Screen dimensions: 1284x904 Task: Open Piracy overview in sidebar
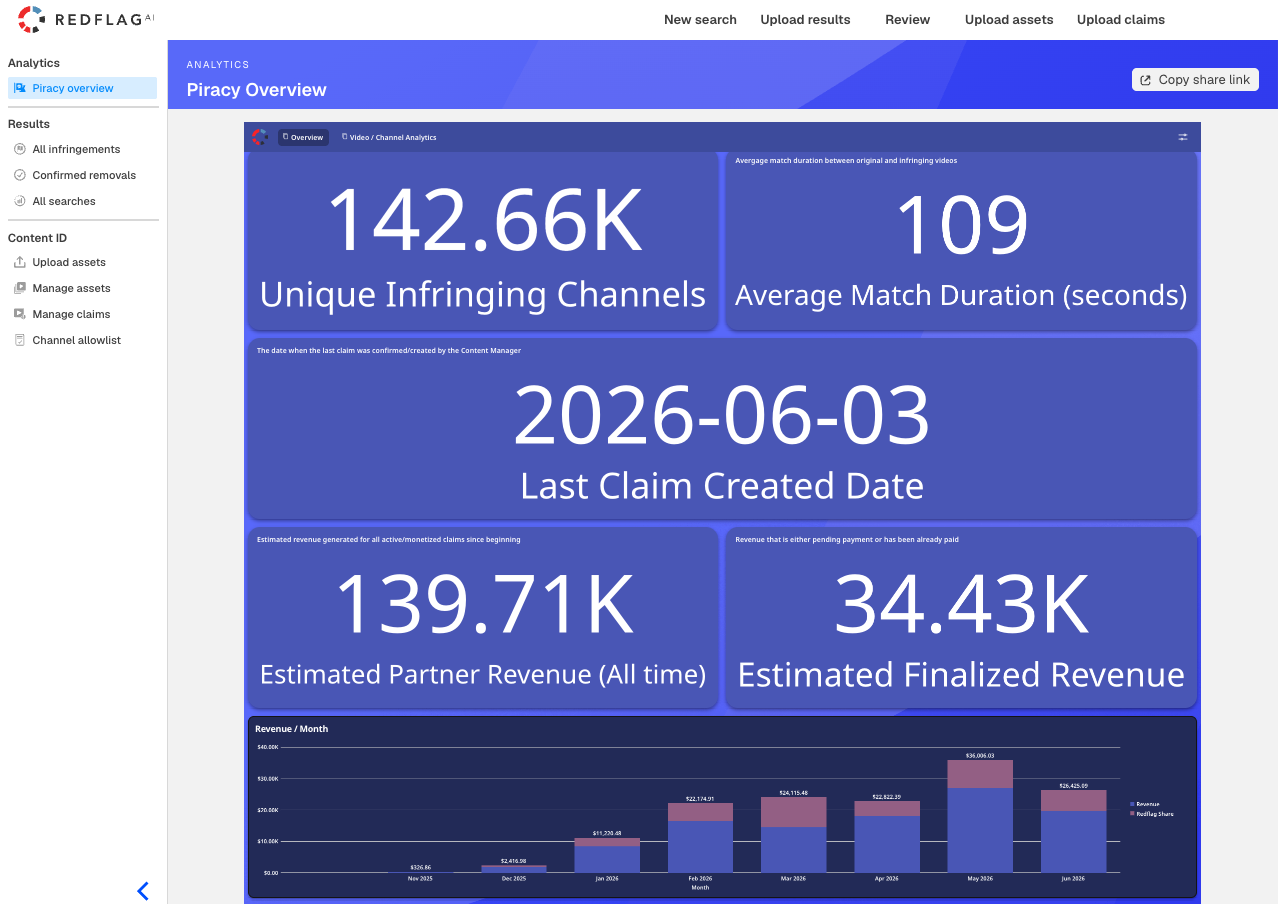point(82,88)
